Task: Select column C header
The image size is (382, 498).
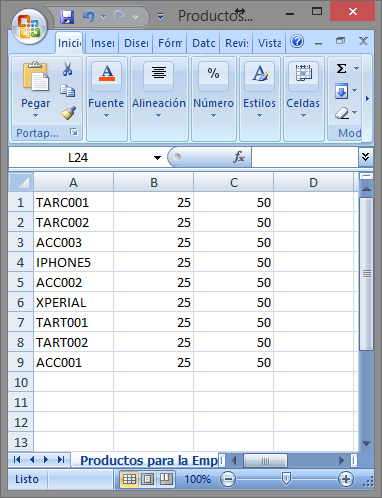Action: pos(233,182)
